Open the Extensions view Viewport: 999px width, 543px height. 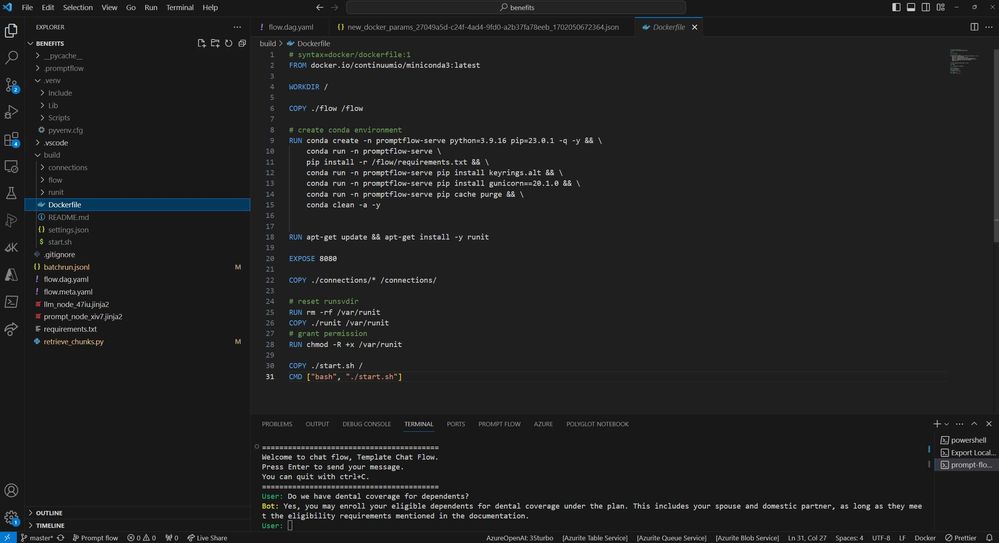12,140
